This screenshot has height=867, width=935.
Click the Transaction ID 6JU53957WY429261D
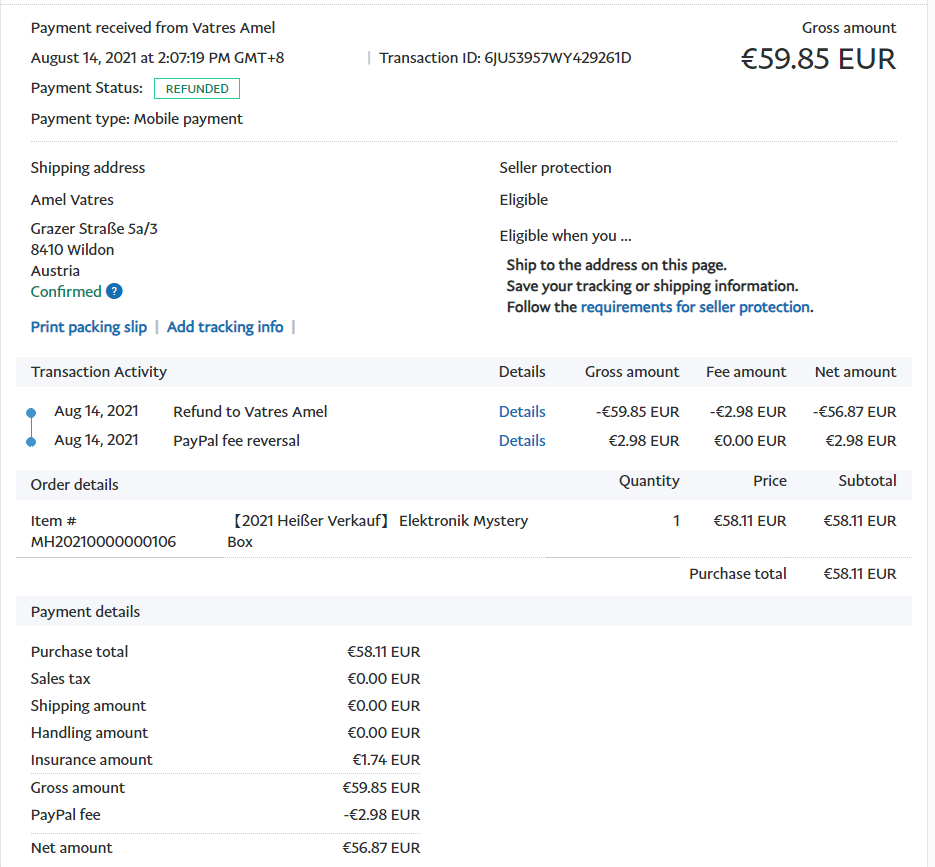pyautogui.click(x=558, y=58)
